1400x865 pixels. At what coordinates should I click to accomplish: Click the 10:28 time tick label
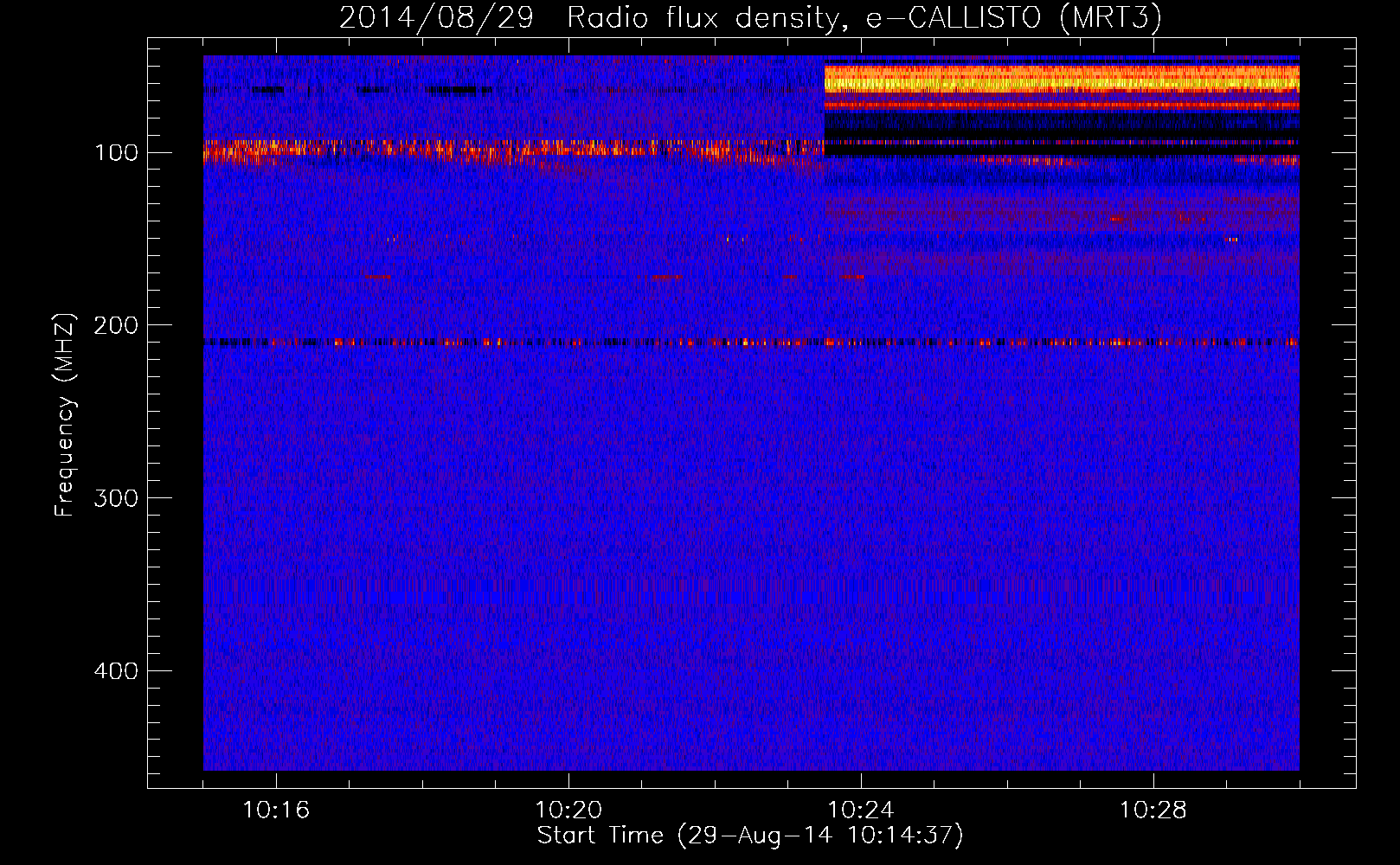[1153, 811]
